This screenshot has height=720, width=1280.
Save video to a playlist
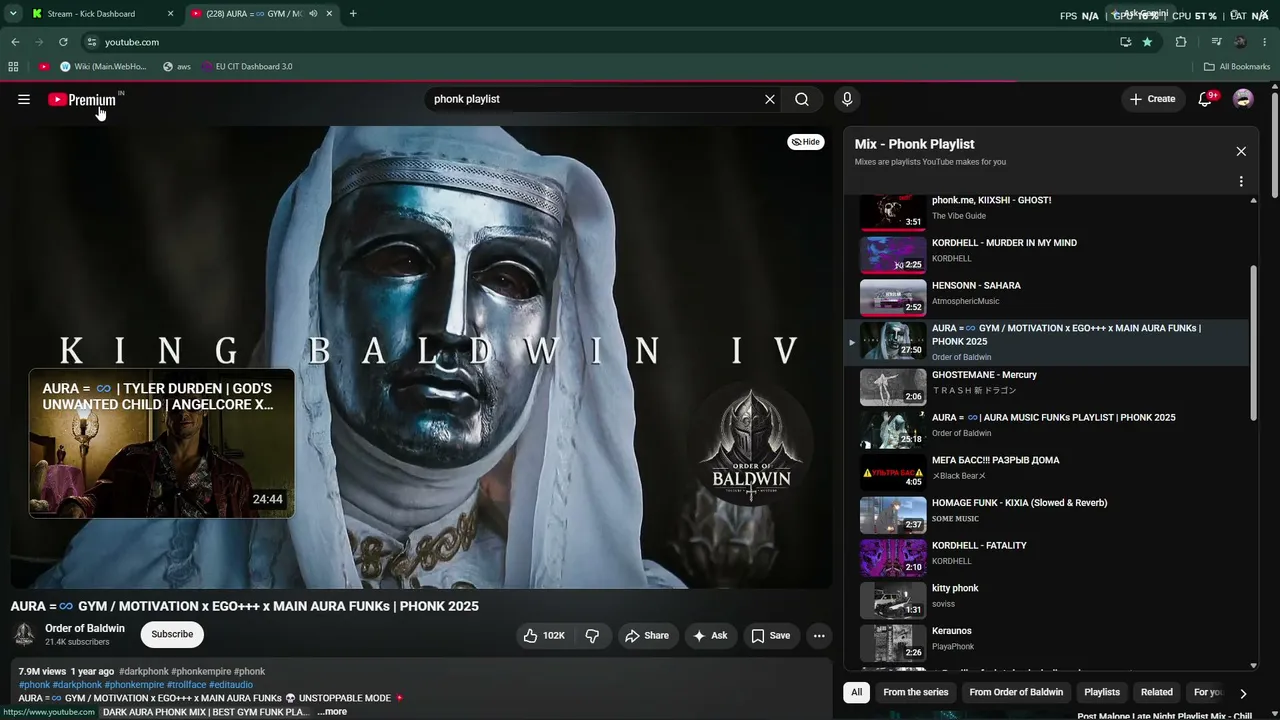770,635
